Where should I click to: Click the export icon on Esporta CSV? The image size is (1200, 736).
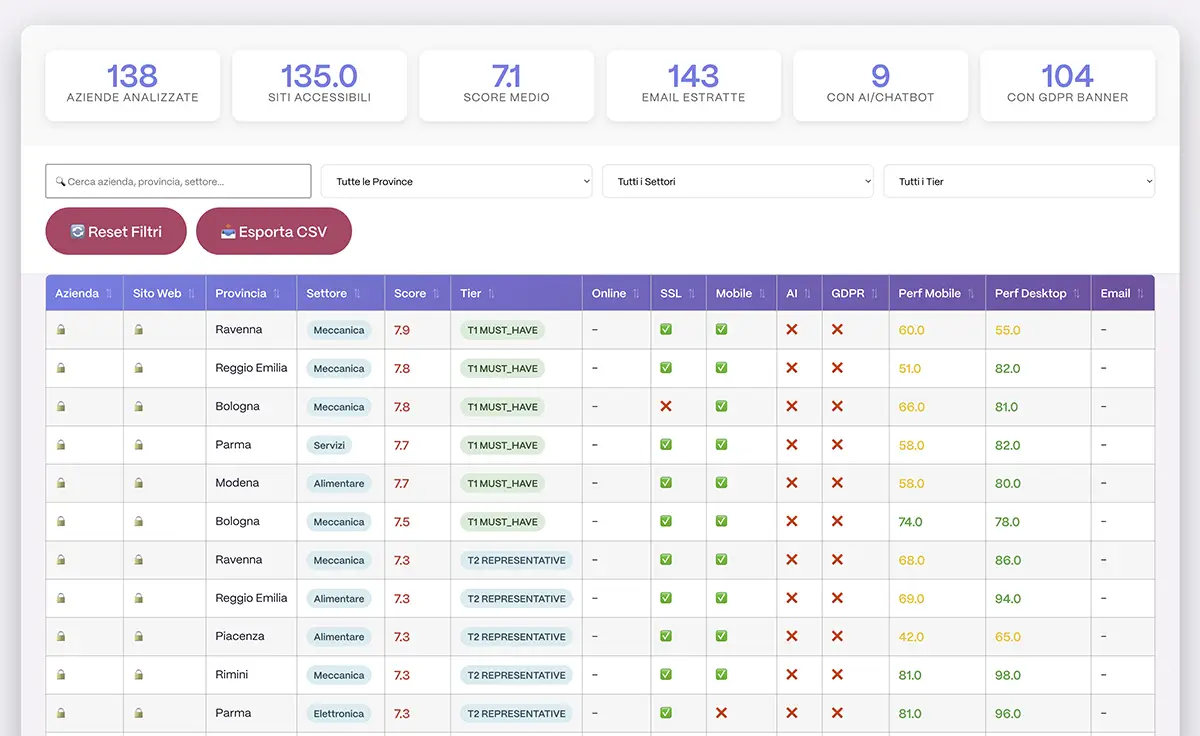click(228, 231)
